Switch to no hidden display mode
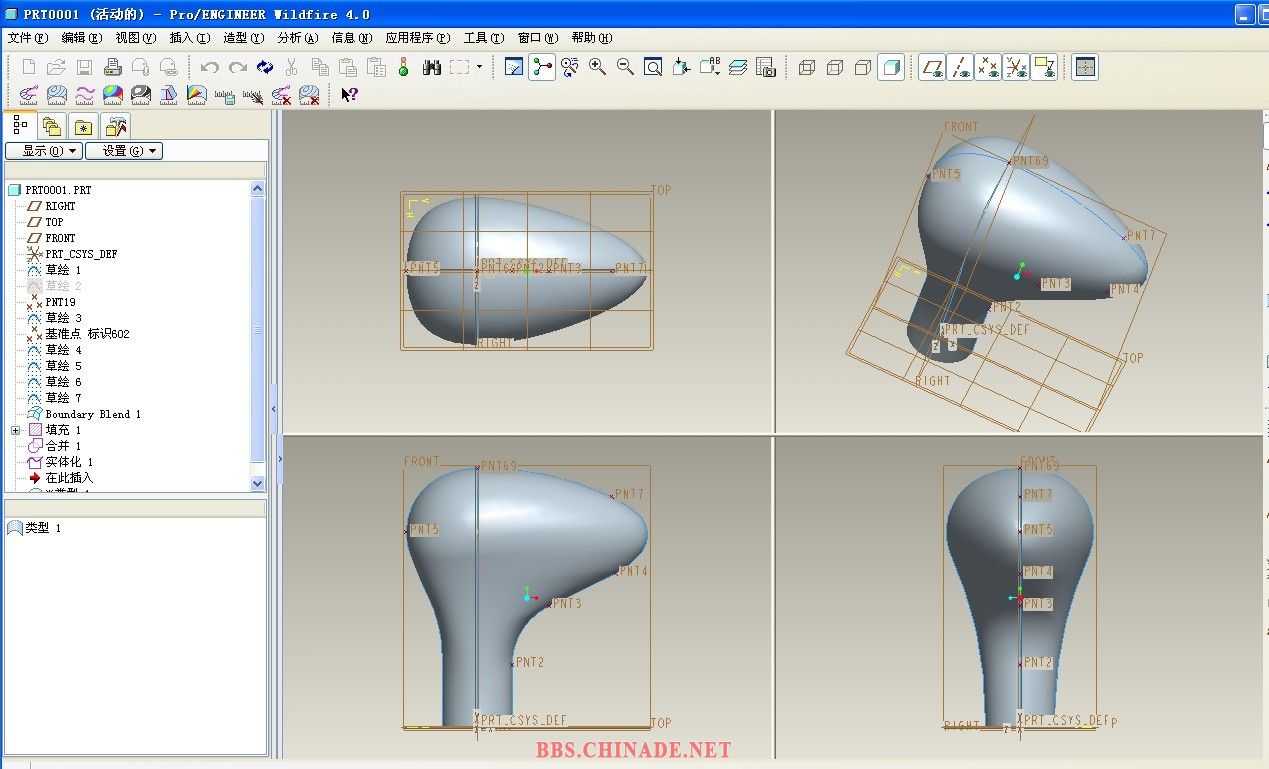Viewport: 1269px width, 769px height. click(863, 67)
